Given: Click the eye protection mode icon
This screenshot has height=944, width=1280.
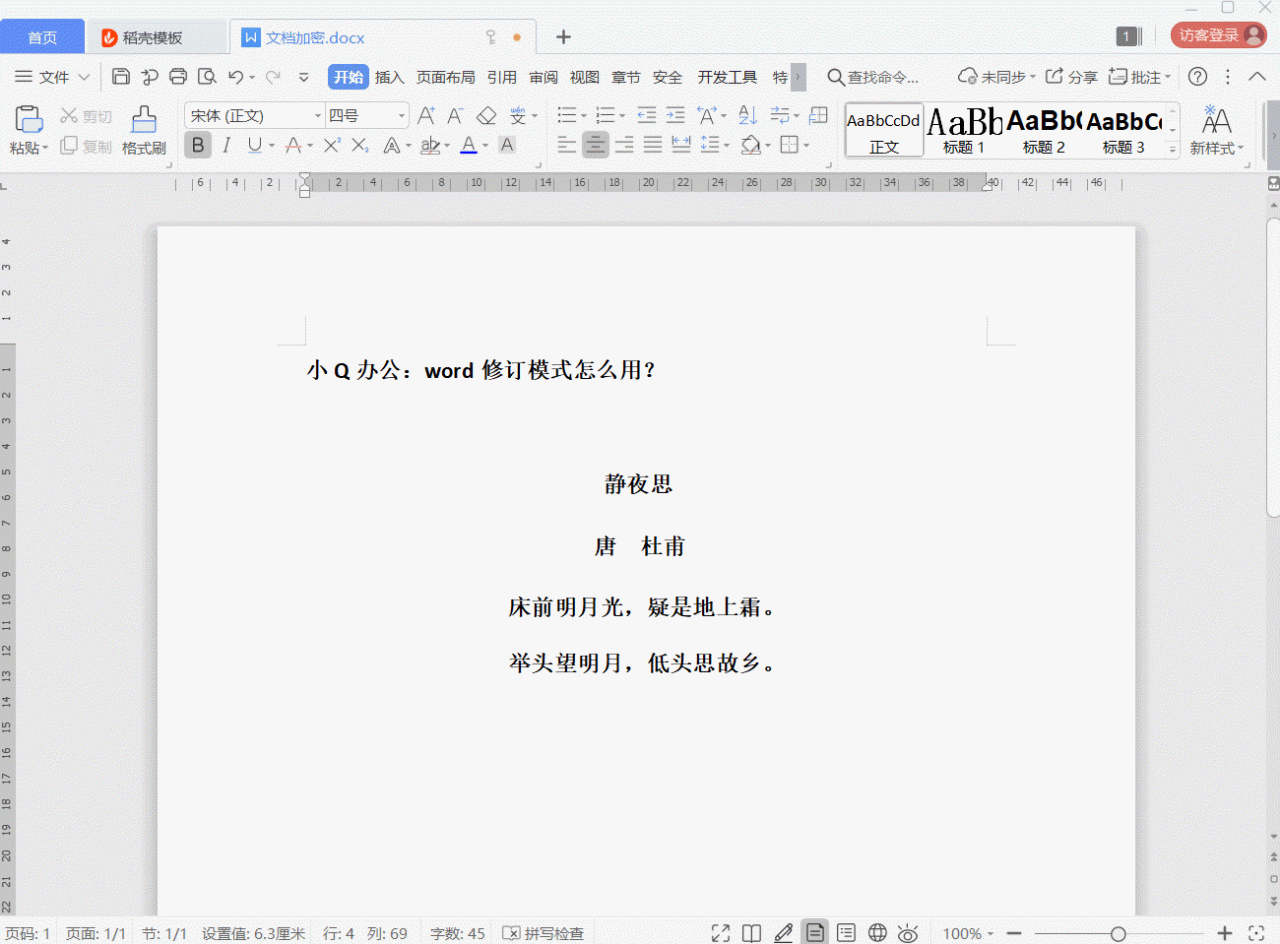Looking at the screenshot, I should 908,933.
